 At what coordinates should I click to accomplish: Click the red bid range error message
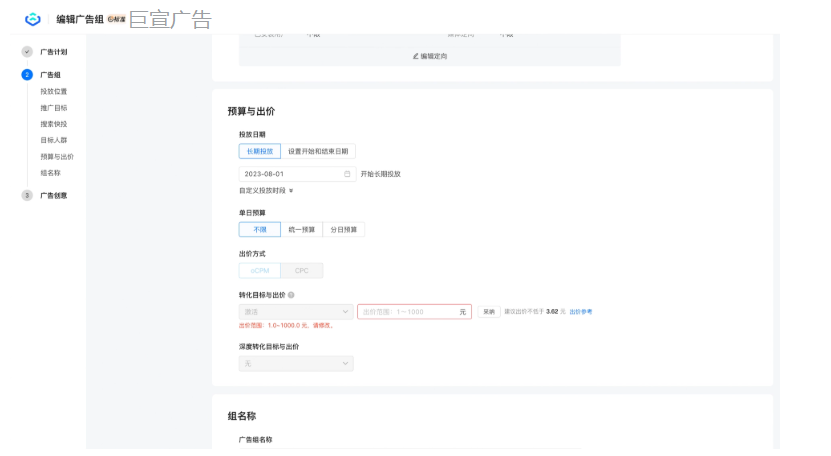coord(286,326)
